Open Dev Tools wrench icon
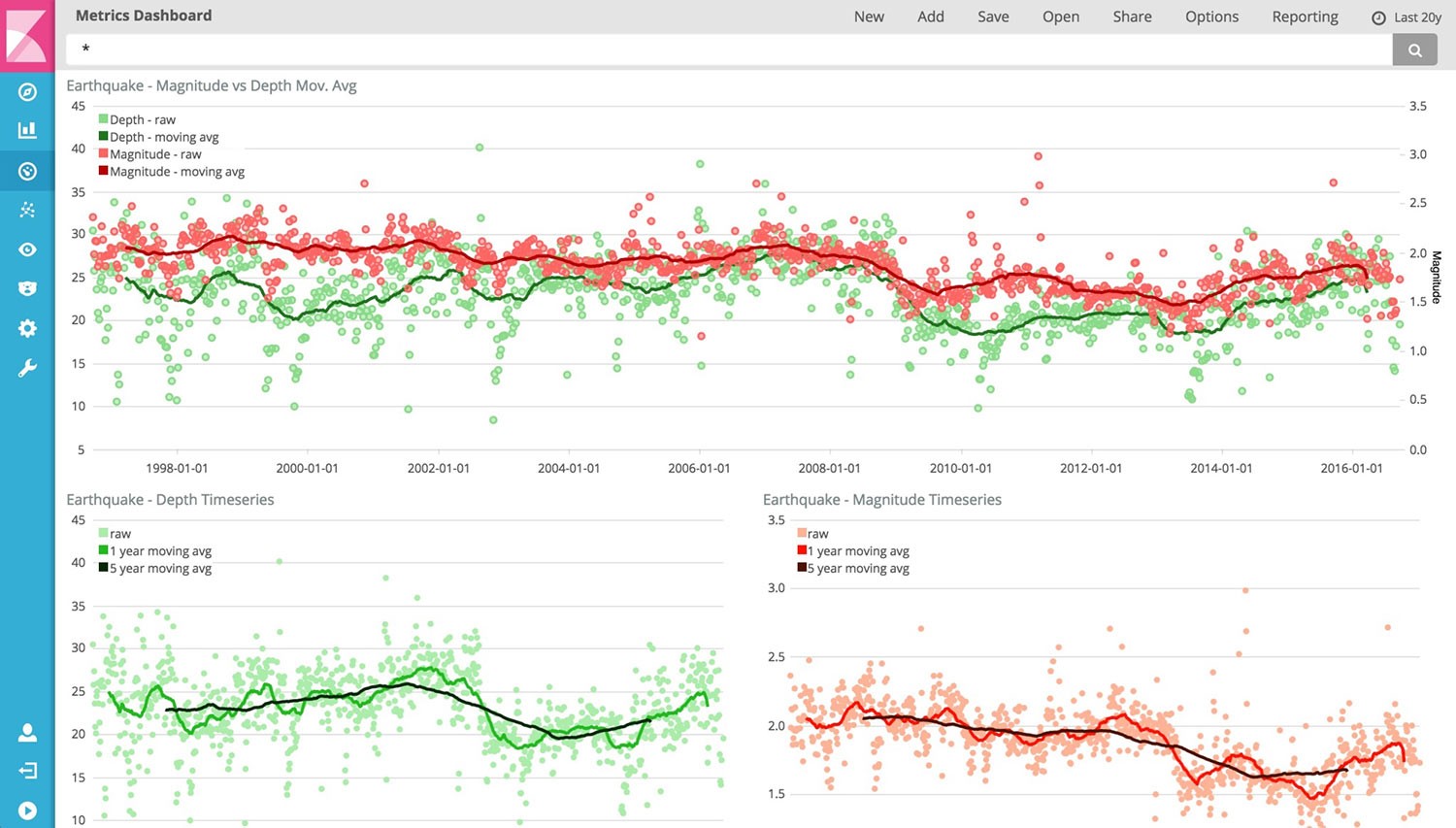This screenshot has width=1456, height=828. (x=27, y=368)
